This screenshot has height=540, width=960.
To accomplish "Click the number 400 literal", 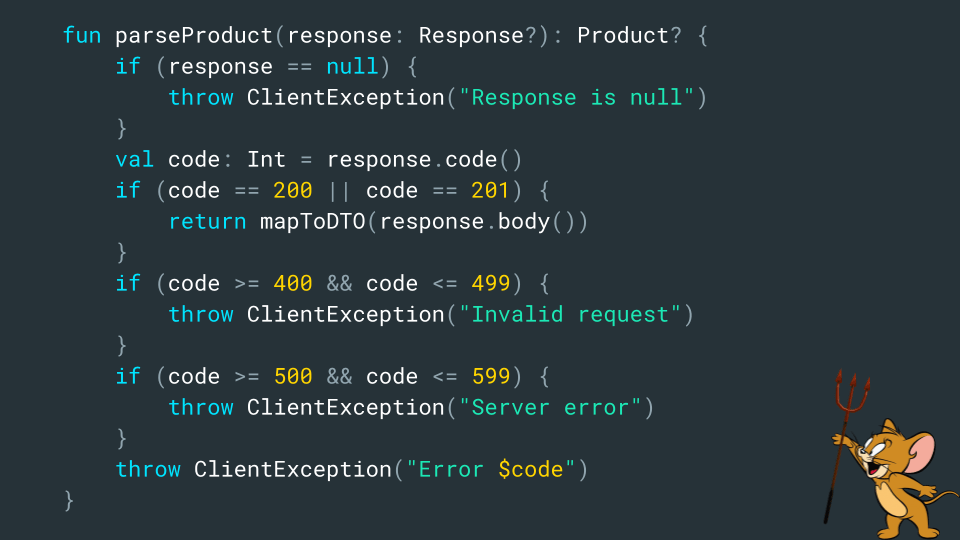I will [293, 284].
